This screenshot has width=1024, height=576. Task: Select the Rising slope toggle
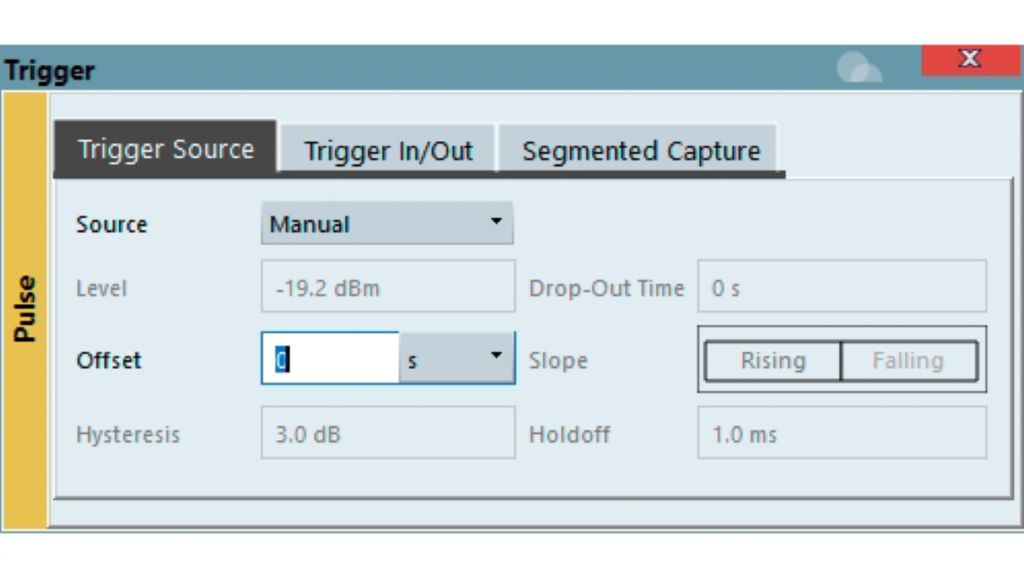click(773, 360)
